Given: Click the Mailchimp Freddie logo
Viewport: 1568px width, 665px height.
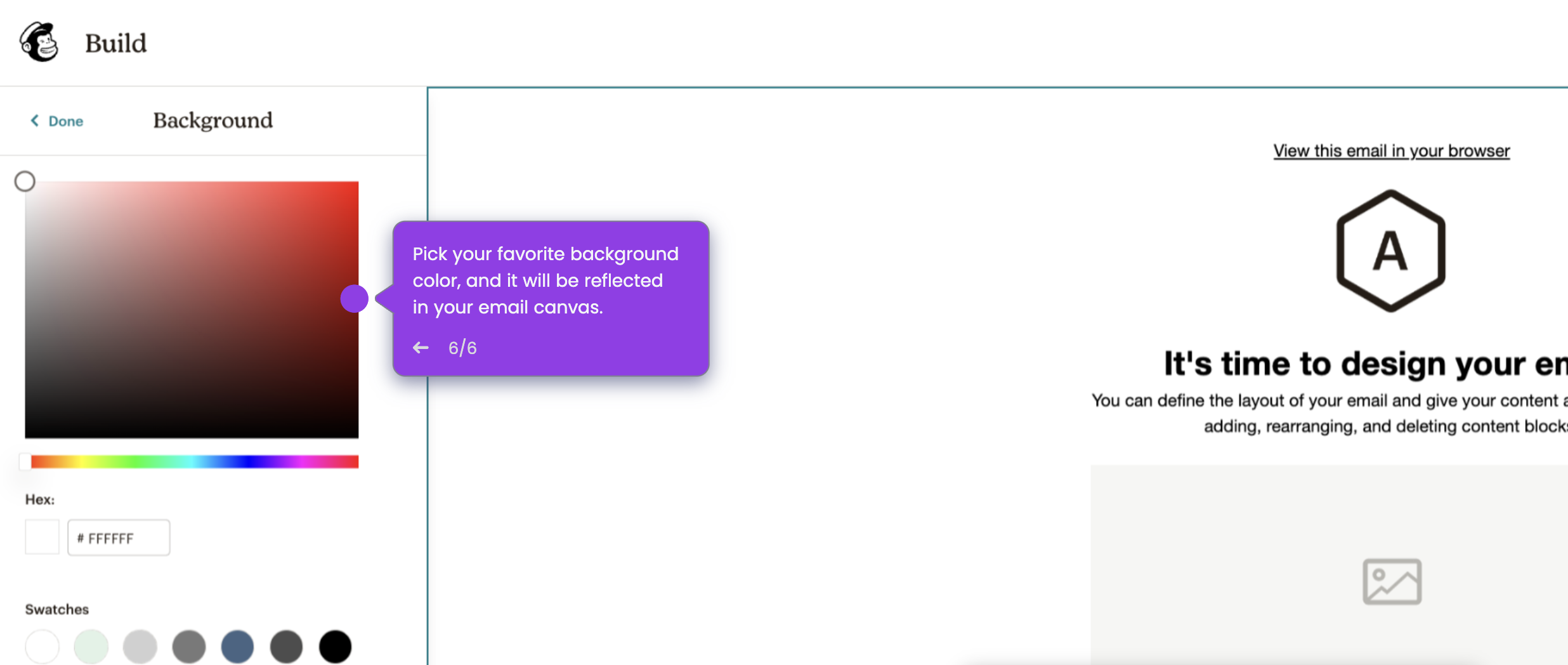Looking at the screenshot, I should pyautogui.click(x=39, y=41).
